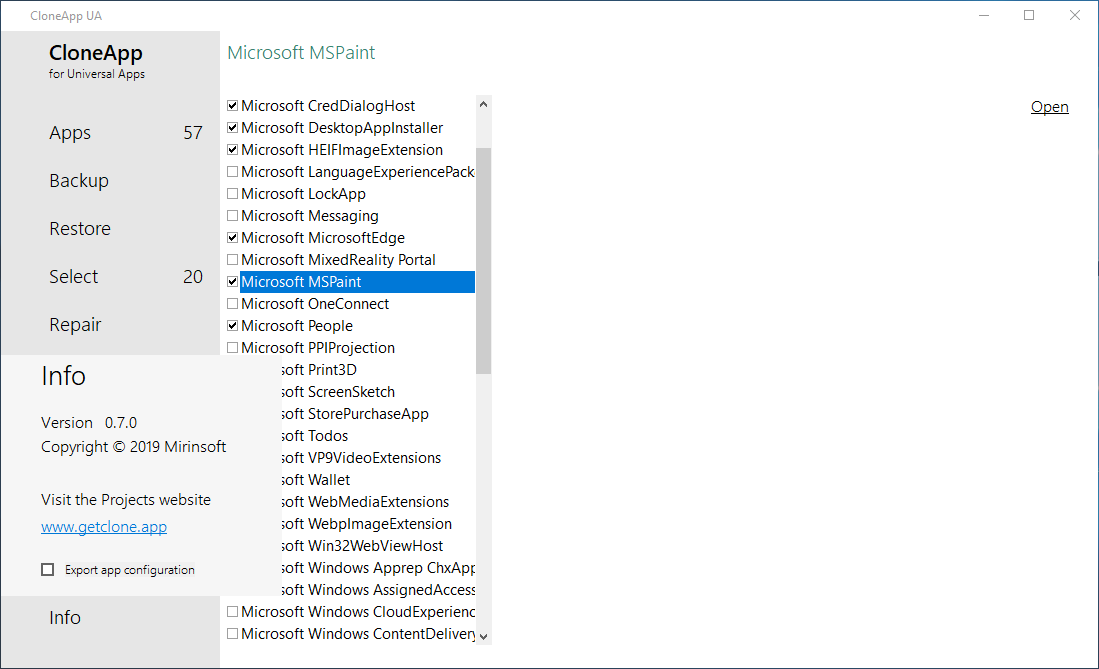The image size is (1099, 669).
Task: Toggle the Microsoft MSPaint checkbox off
Action: pos(233,281)
